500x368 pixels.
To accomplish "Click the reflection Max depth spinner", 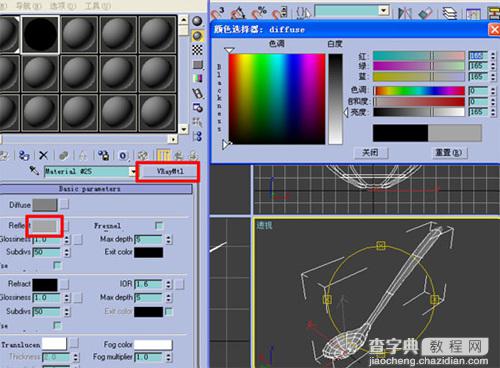I will [x=168, y=239].
